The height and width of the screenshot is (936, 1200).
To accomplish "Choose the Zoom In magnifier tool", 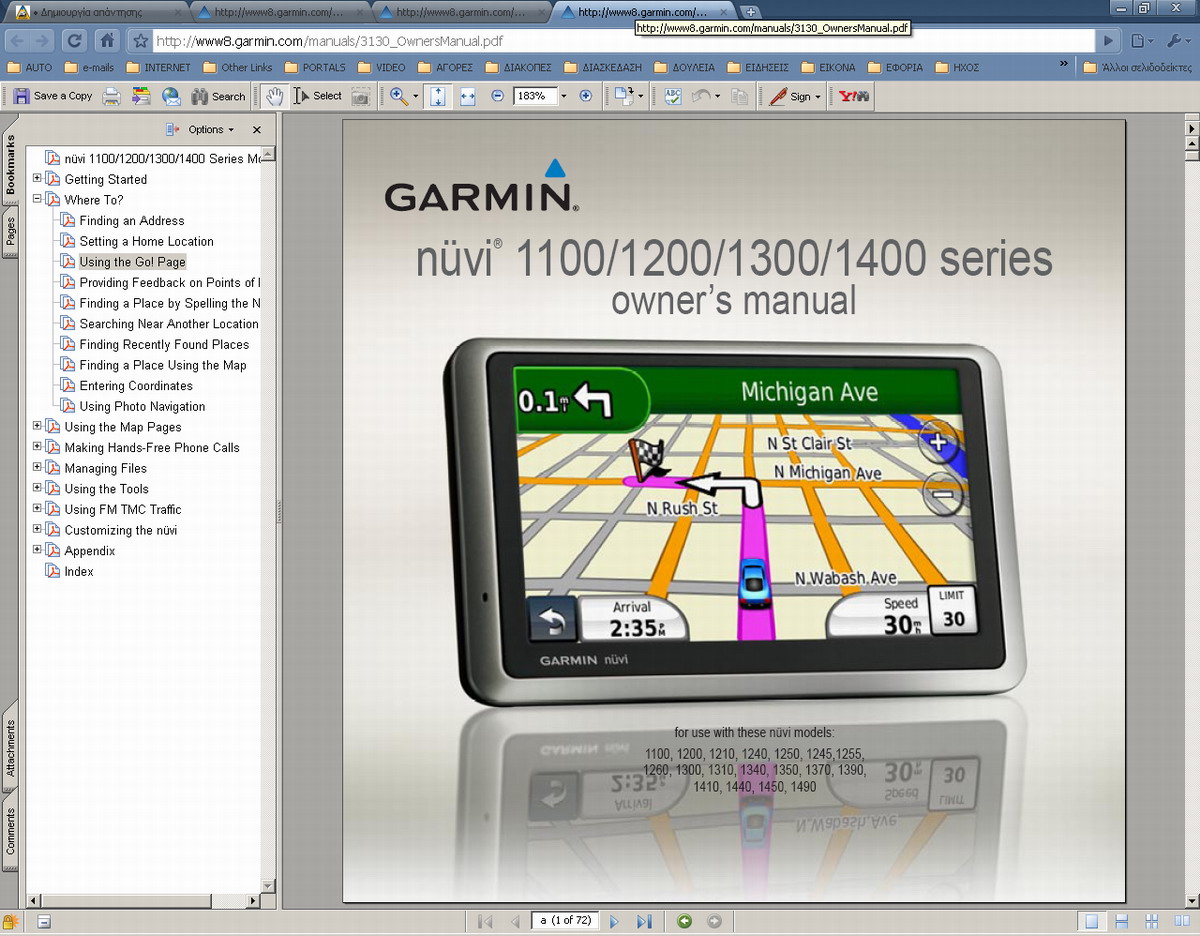I will coord(399,96).
